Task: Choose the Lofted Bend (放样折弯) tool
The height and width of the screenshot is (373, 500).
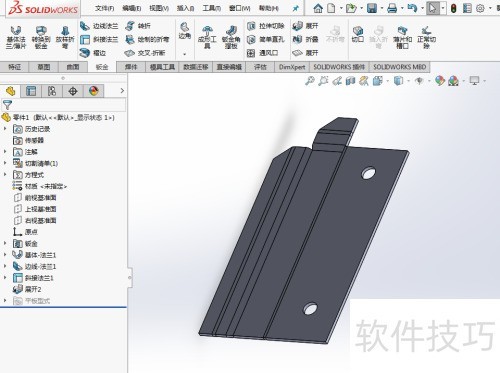Action: (x=65, y=38)
